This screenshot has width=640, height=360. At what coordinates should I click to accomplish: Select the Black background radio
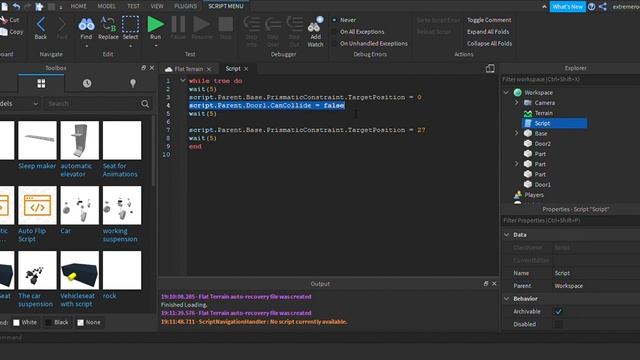[49, 322]
